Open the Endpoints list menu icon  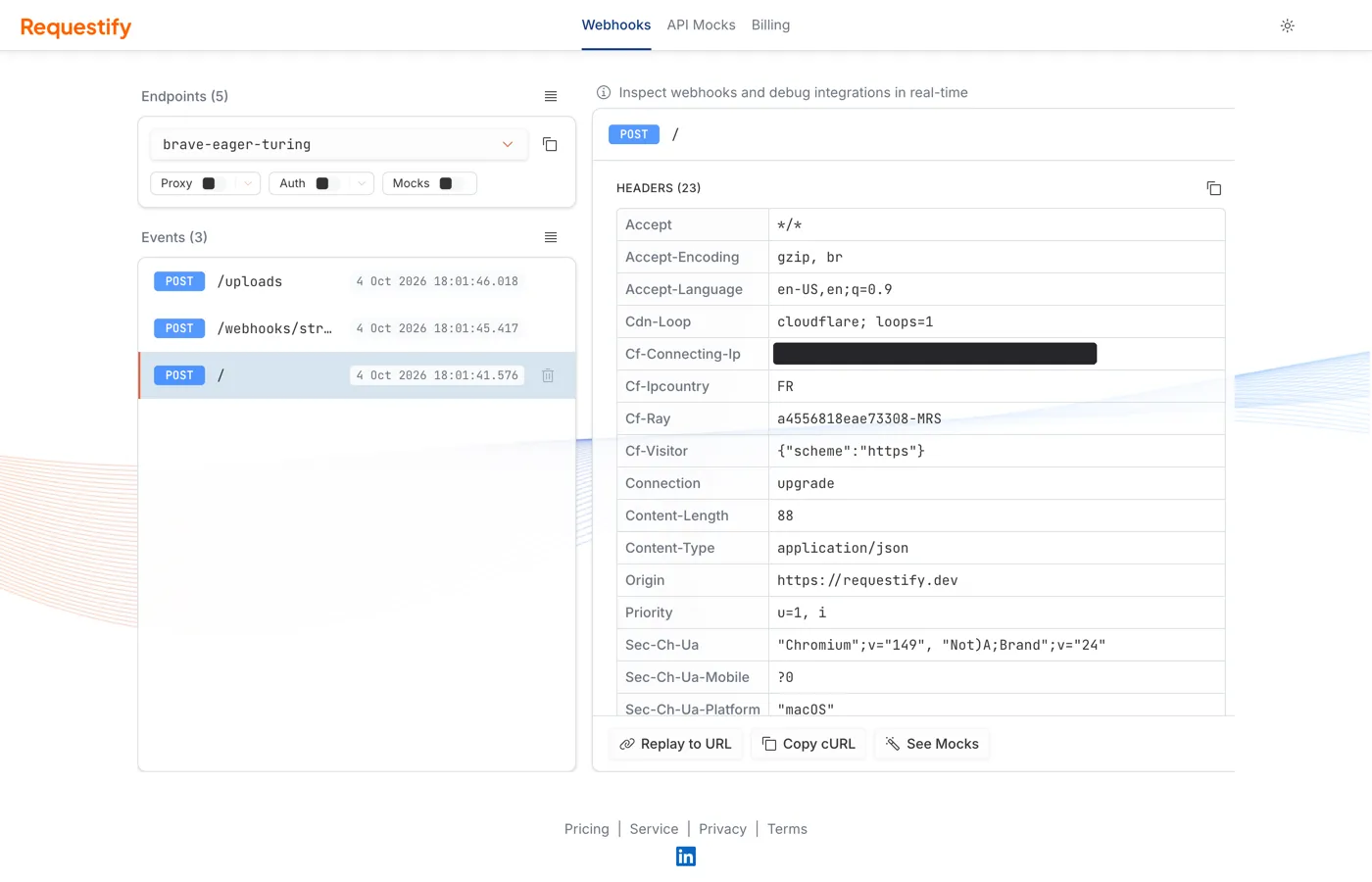(x=551, y=96)
